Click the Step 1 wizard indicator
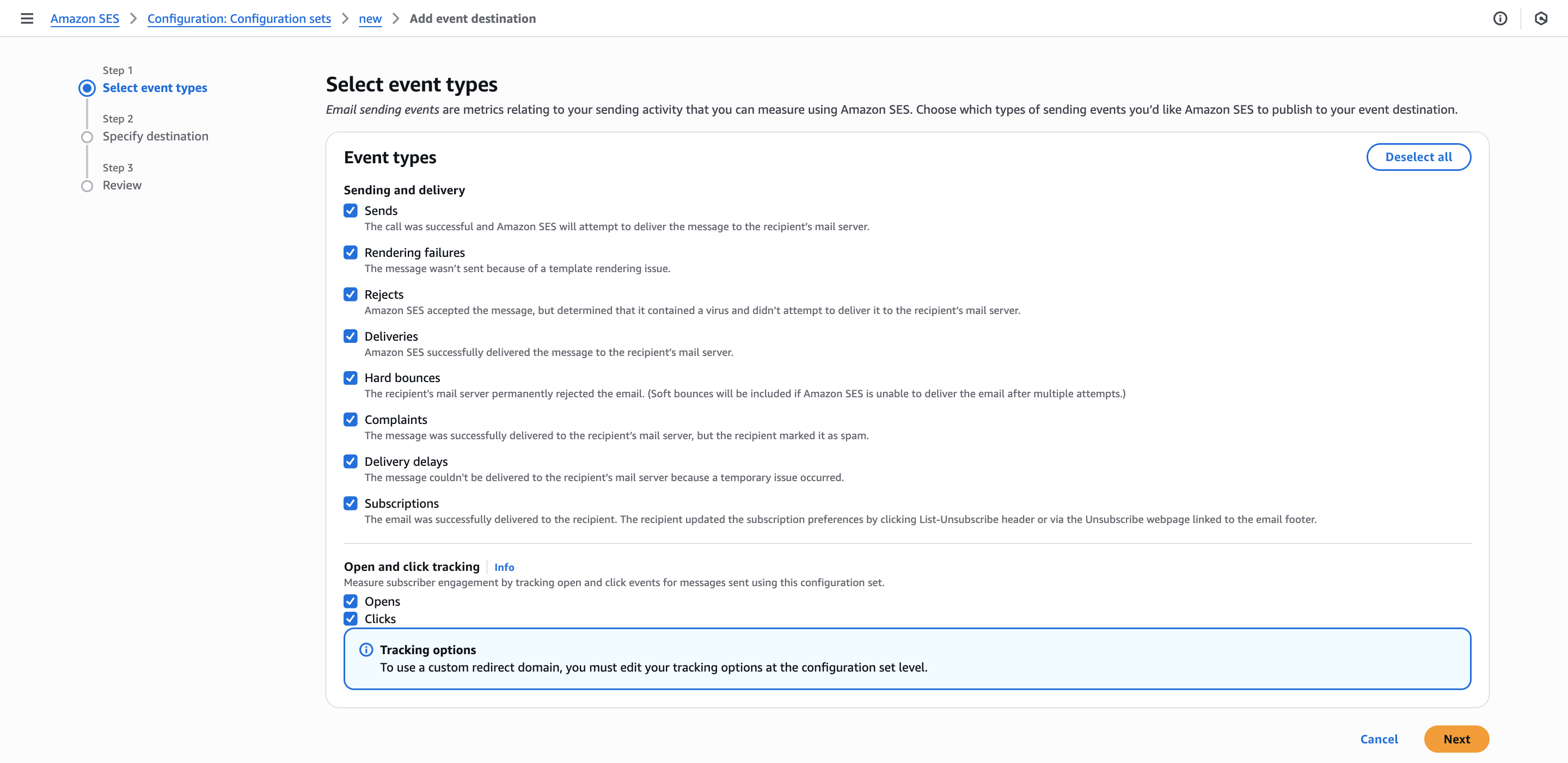The width and height of the screenshot is (1568, 763). click(x=87, y=88)
